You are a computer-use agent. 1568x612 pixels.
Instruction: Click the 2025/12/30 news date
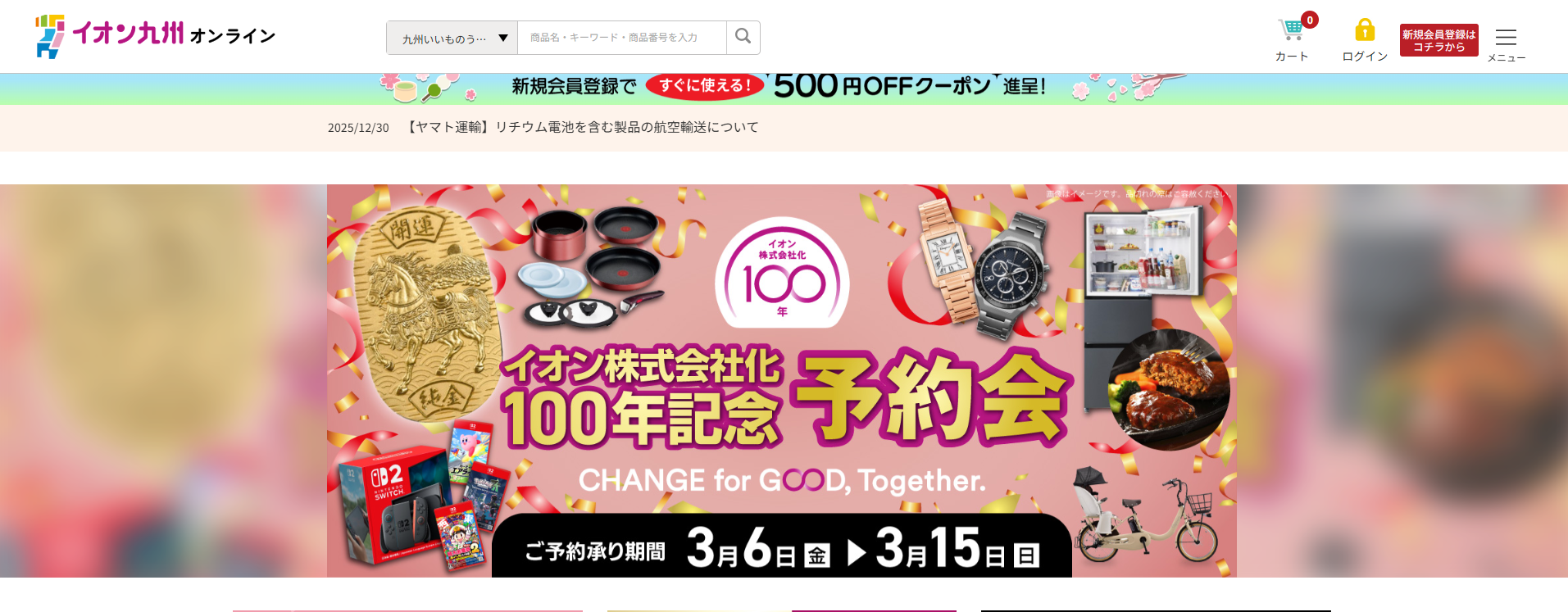tap(358, 128)
